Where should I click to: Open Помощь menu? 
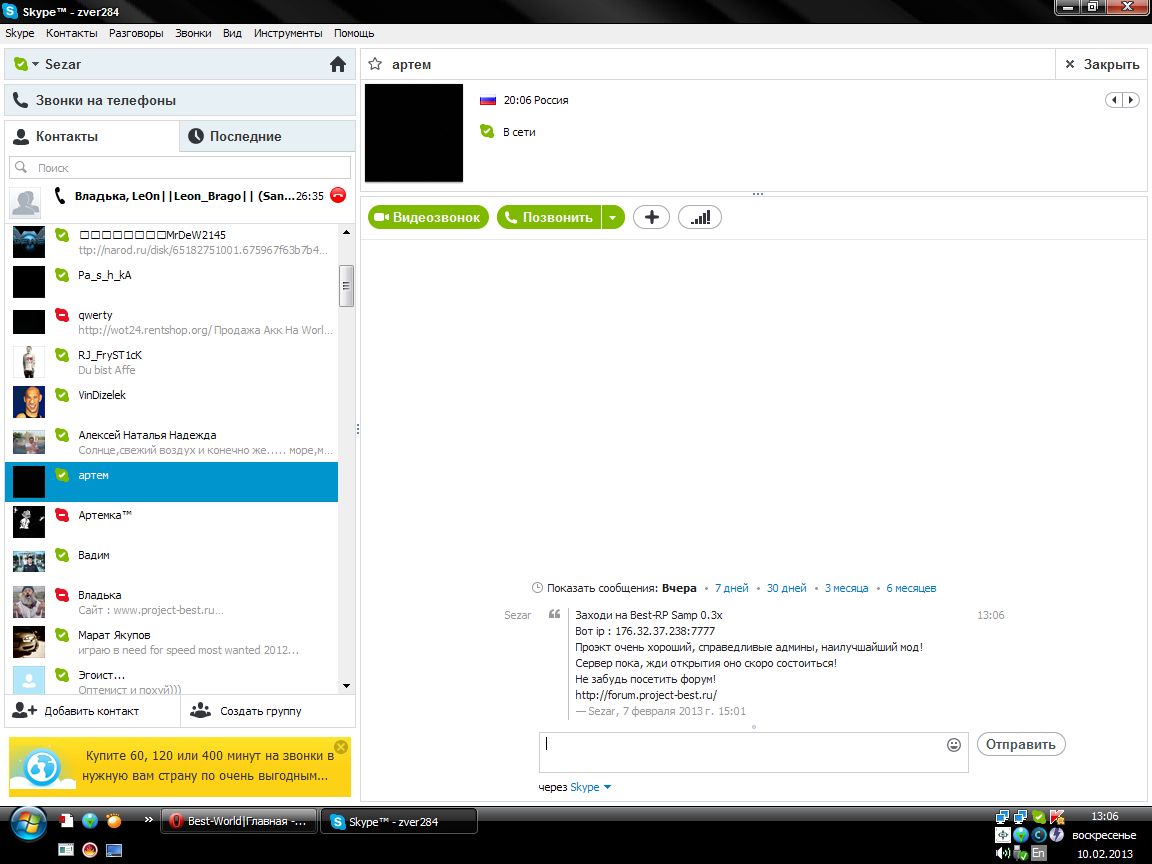point(354,33)
